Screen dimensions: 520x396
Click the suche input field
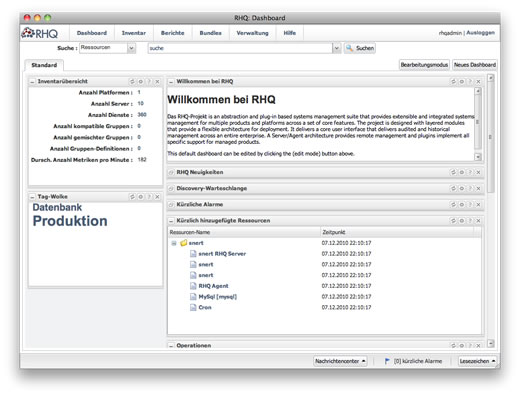[240, 48]
